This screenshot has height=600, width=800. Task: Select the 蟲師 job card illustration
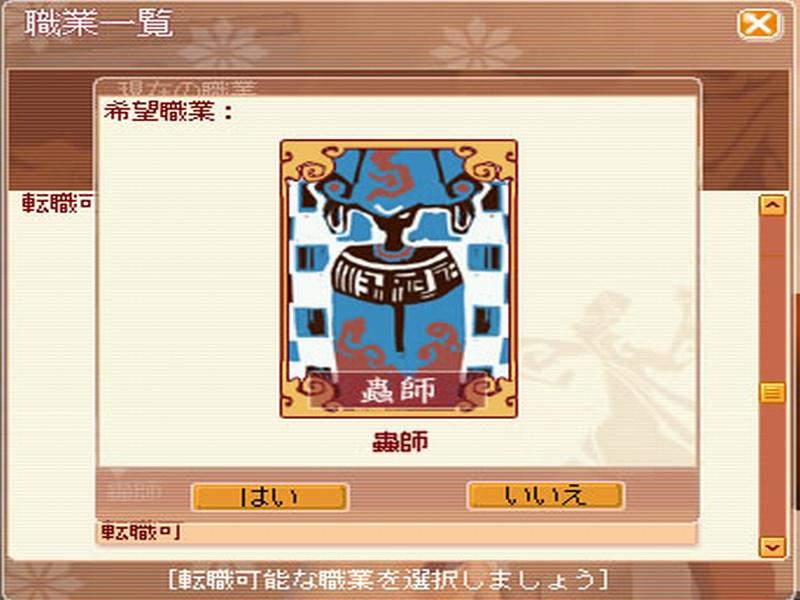tap(398, 279)
